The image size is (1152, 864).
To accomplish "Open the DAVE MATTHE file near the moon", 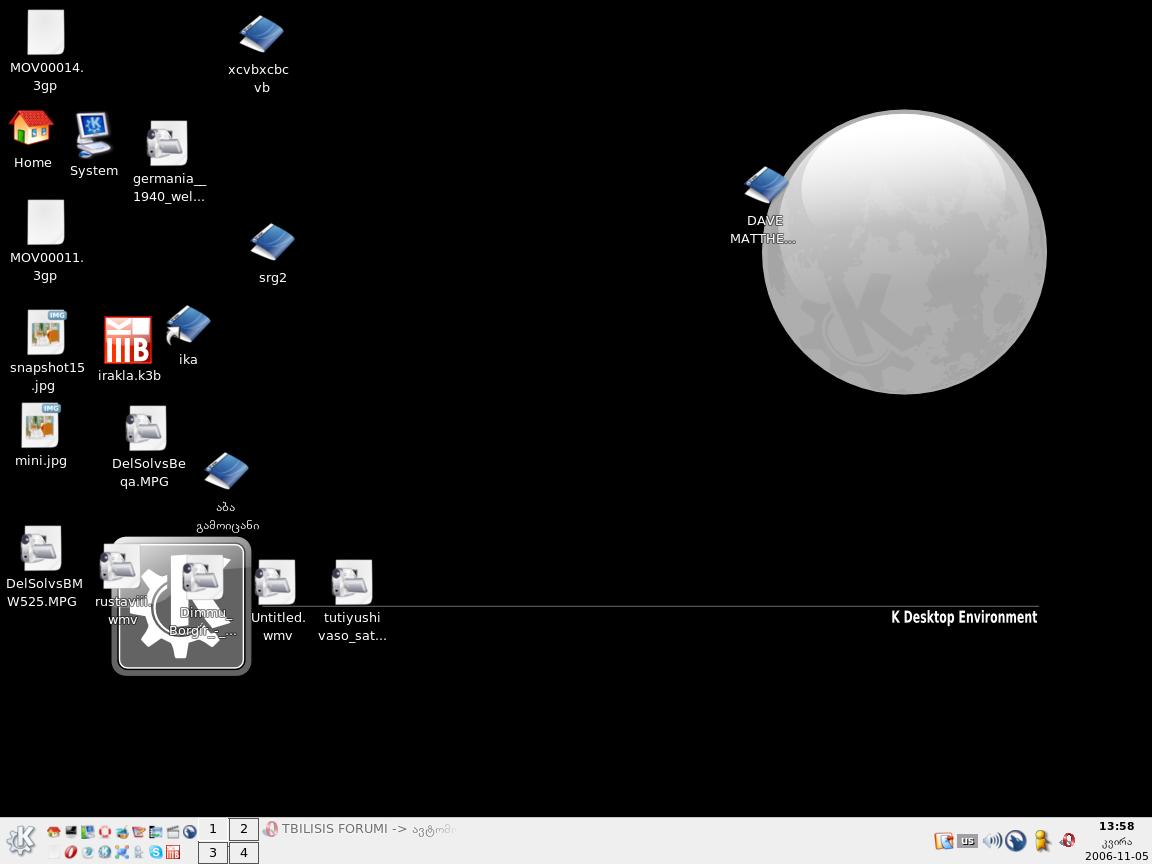I will (x=766, y=185).
